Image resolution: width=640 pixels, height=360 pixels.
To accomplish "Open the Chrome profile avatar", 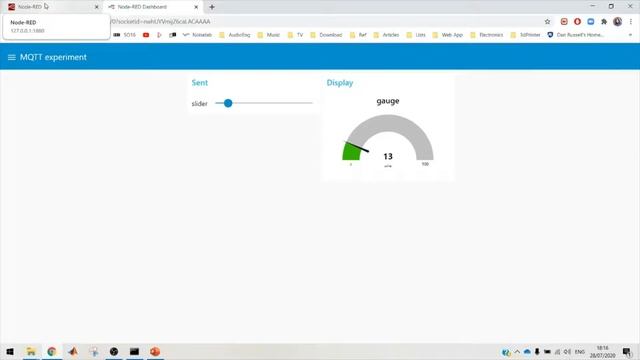I will click(618, 22).
